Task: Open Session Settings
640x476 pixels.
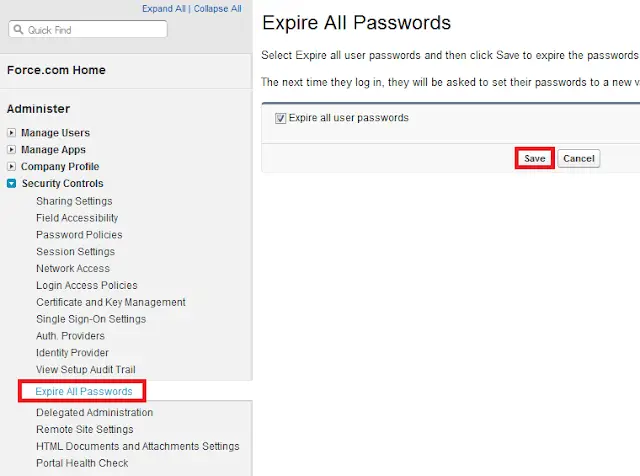Action: click(76, 251)
